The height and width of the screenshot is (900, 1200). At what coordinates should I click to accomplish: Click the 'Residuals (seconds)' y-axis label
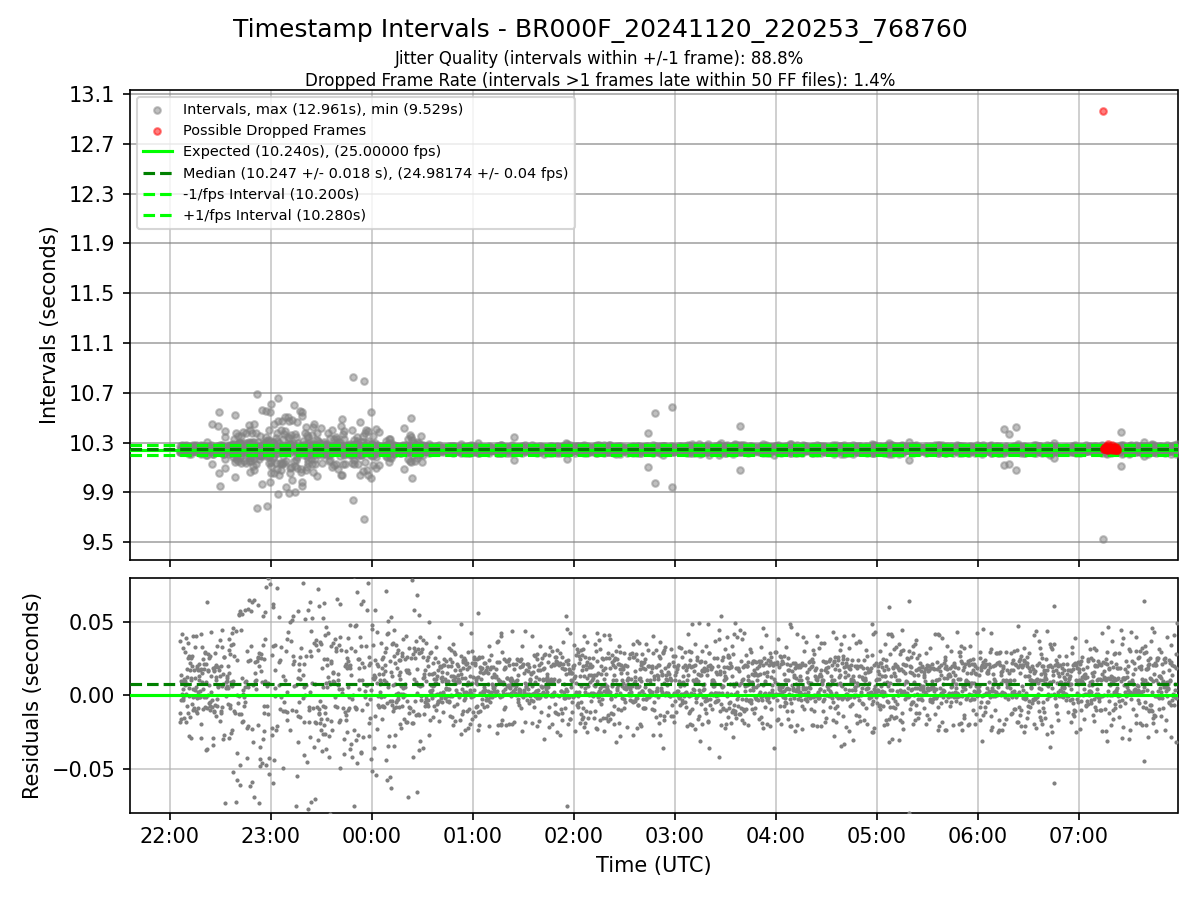click(31, 696)
